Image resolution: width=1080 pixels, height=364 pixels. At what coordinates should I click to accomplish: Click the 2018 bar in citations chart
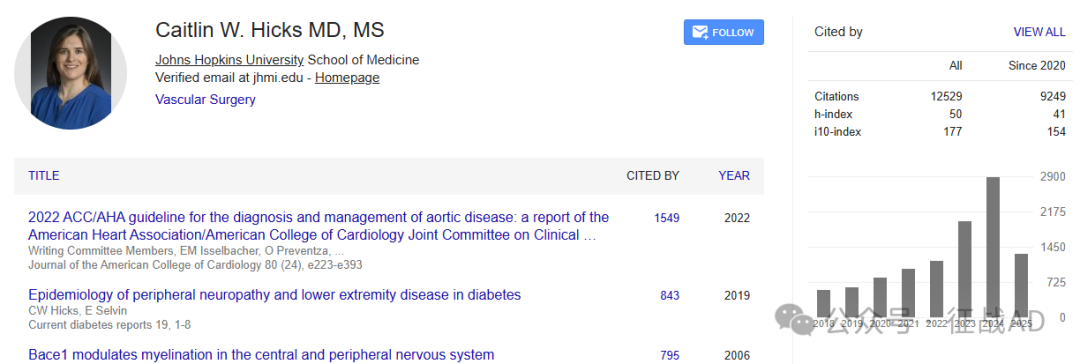click(823, 303)
